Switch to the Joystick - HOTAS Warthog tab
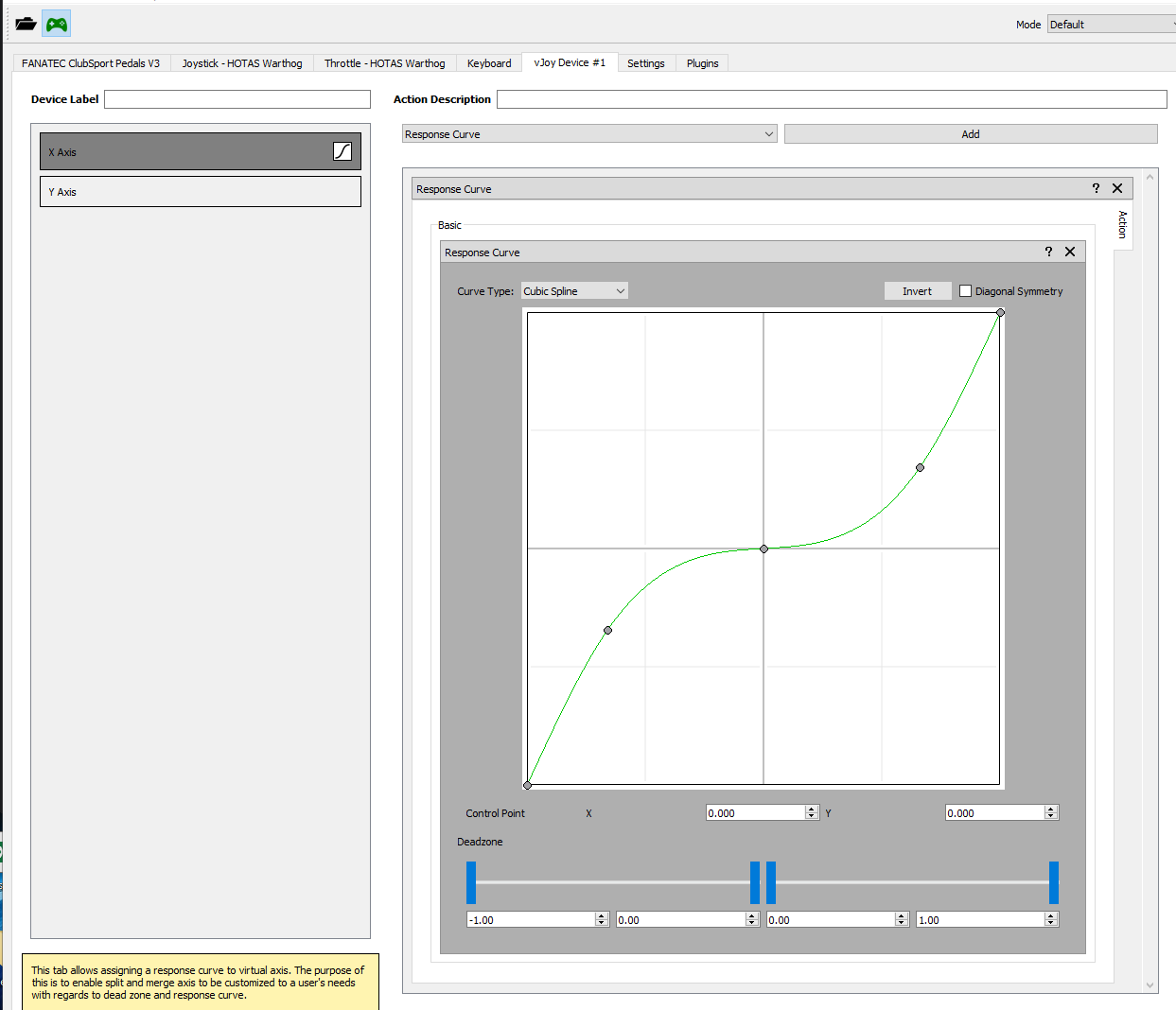This screenshot has height=1010, width=1176. pyautogui.click(x=242, y=63)
